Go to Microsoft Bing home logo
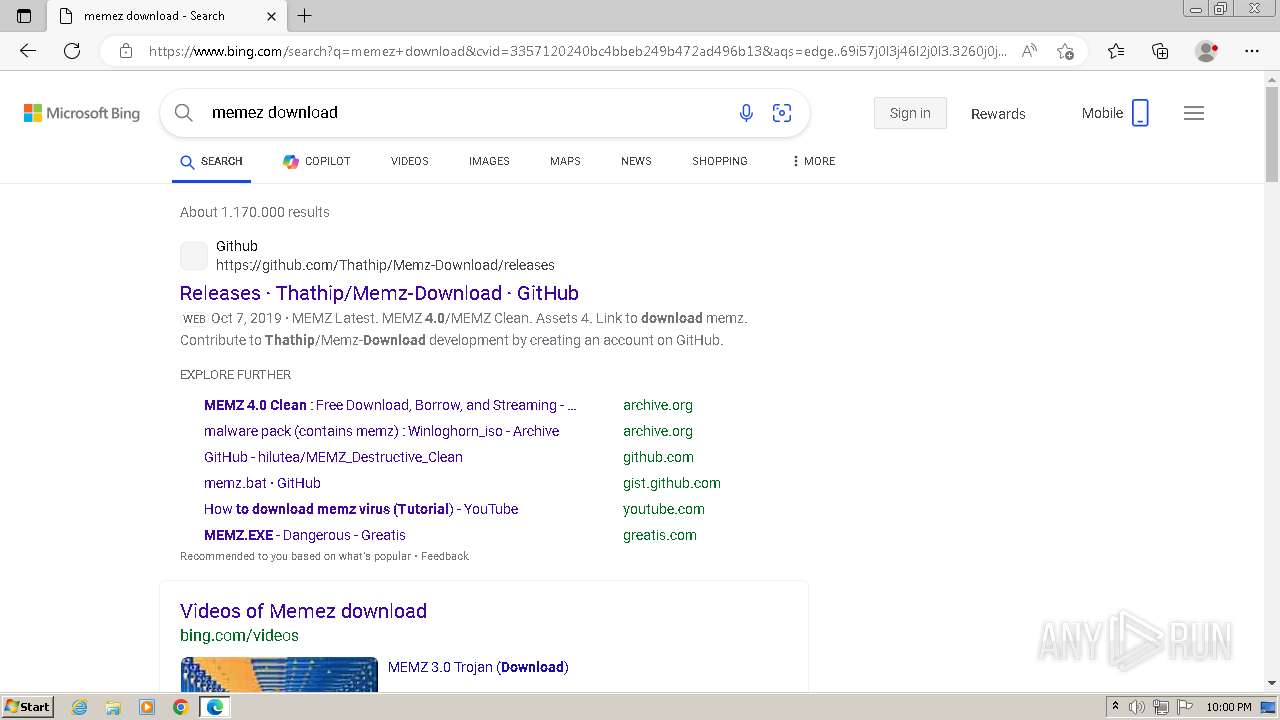The image size is (1280, 720). point(82,113)
